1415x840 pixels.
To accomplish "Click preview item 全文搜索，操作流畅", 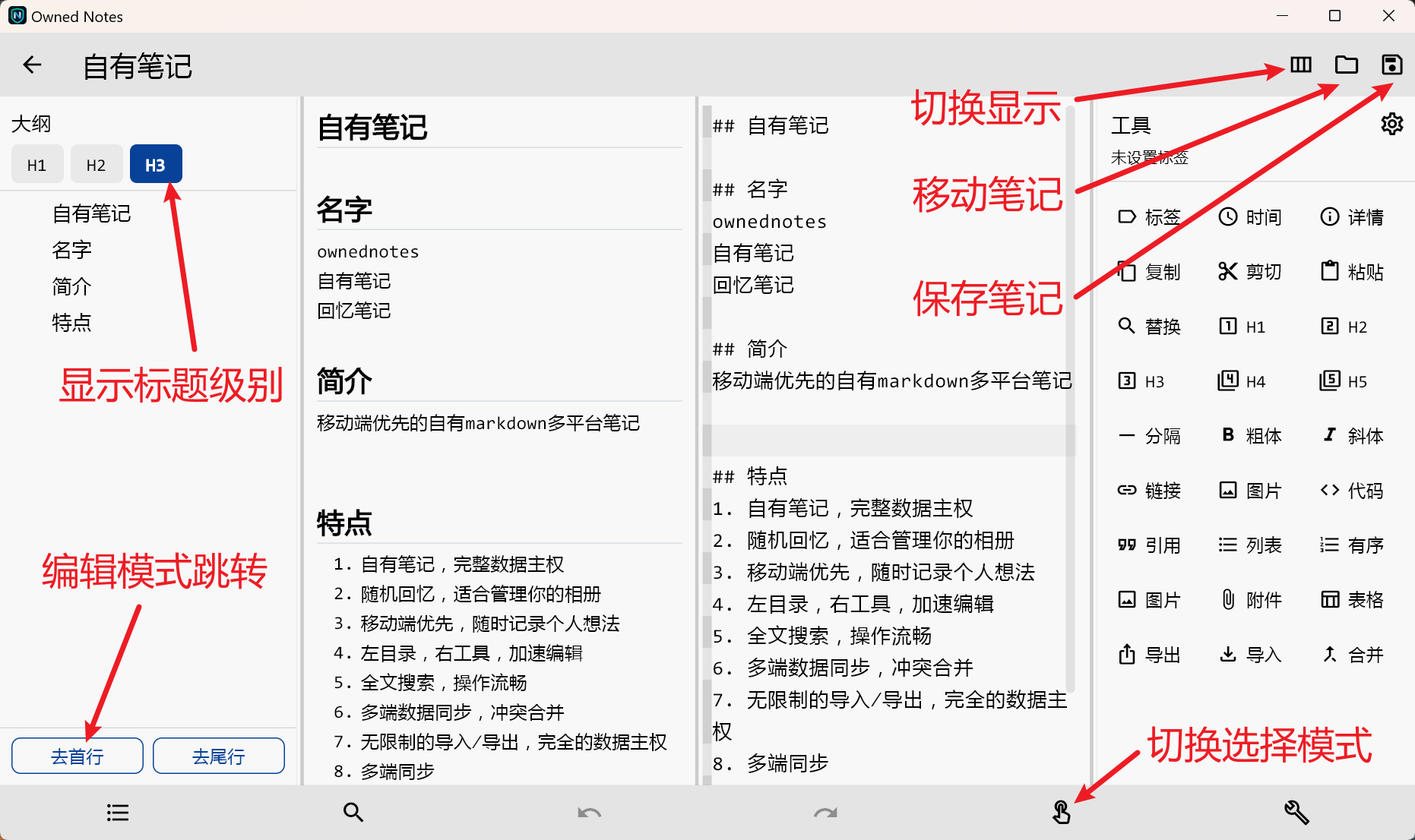I will click(x=444, y=683).
